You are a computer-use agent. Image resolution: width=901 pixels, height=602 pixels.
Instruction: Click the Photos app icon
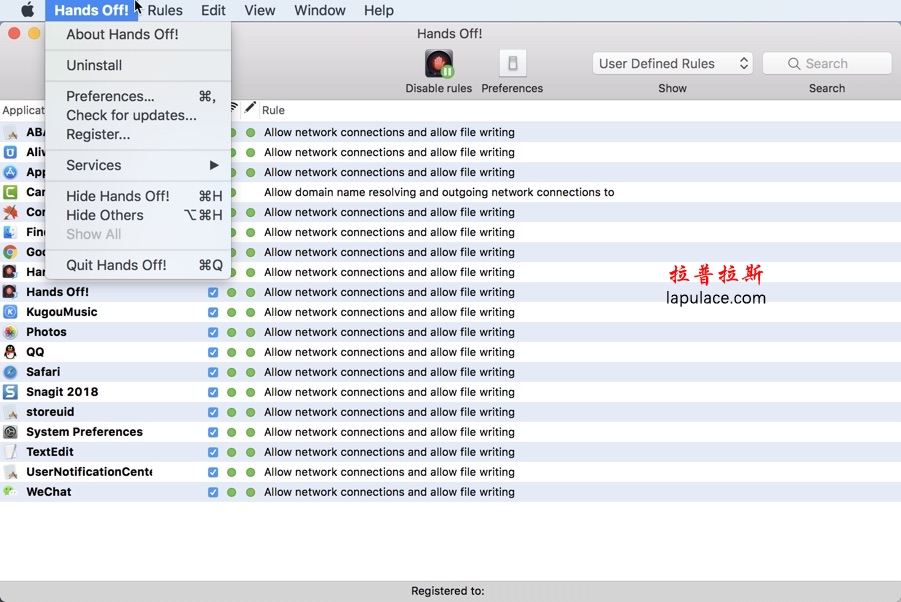click(x=10, y=332)
